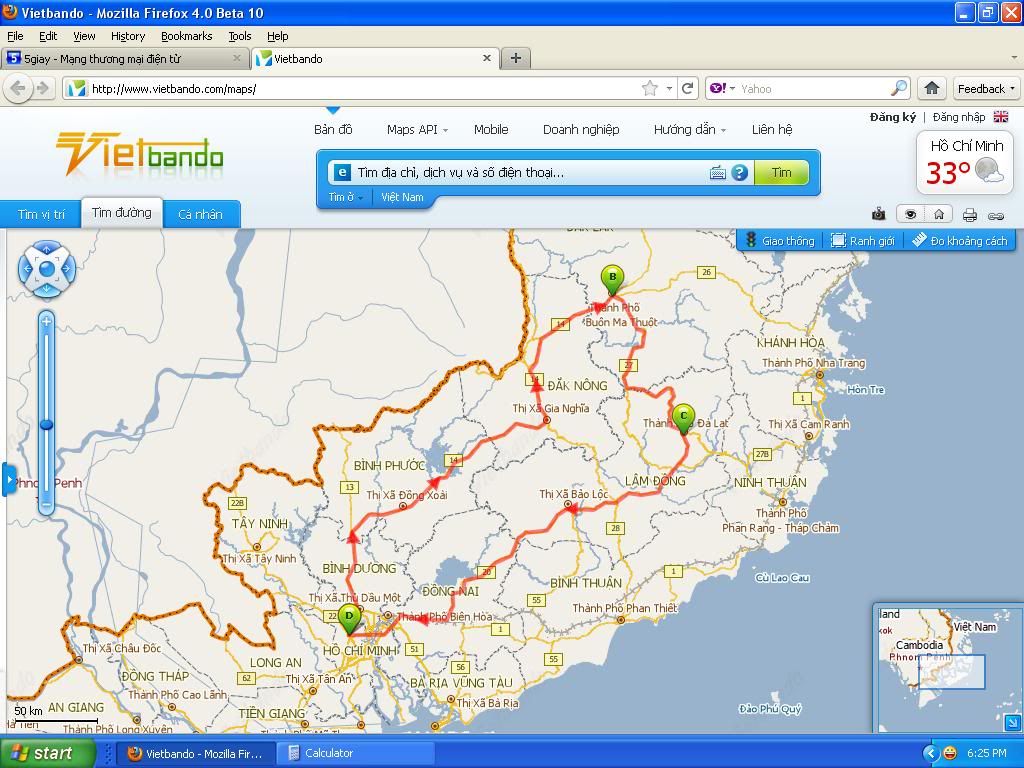Toggle the eye view button in the map toolbar
The height and width of the screenshot is (768, 1024).
point(910,214)
